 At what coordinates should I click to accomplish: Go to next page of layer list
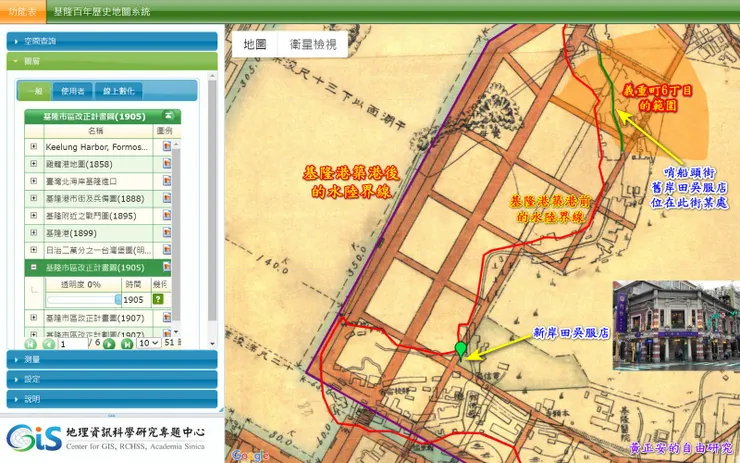click(x=109, y=344)
